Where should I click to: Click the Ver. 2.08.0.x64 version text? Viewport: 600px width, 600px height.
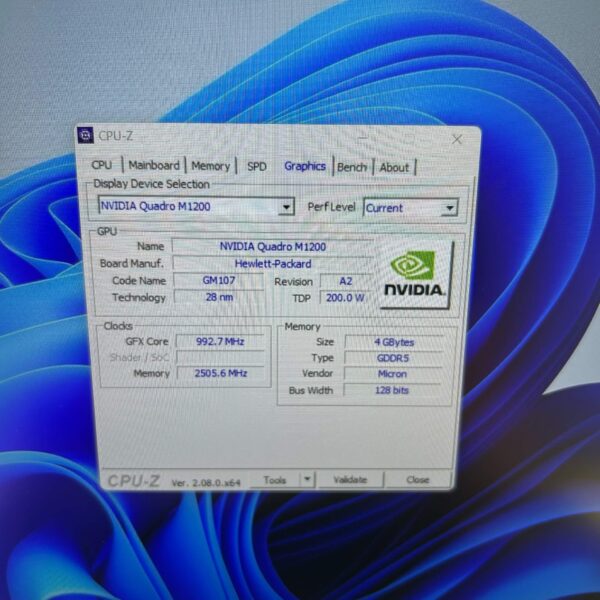click(206, 483)
